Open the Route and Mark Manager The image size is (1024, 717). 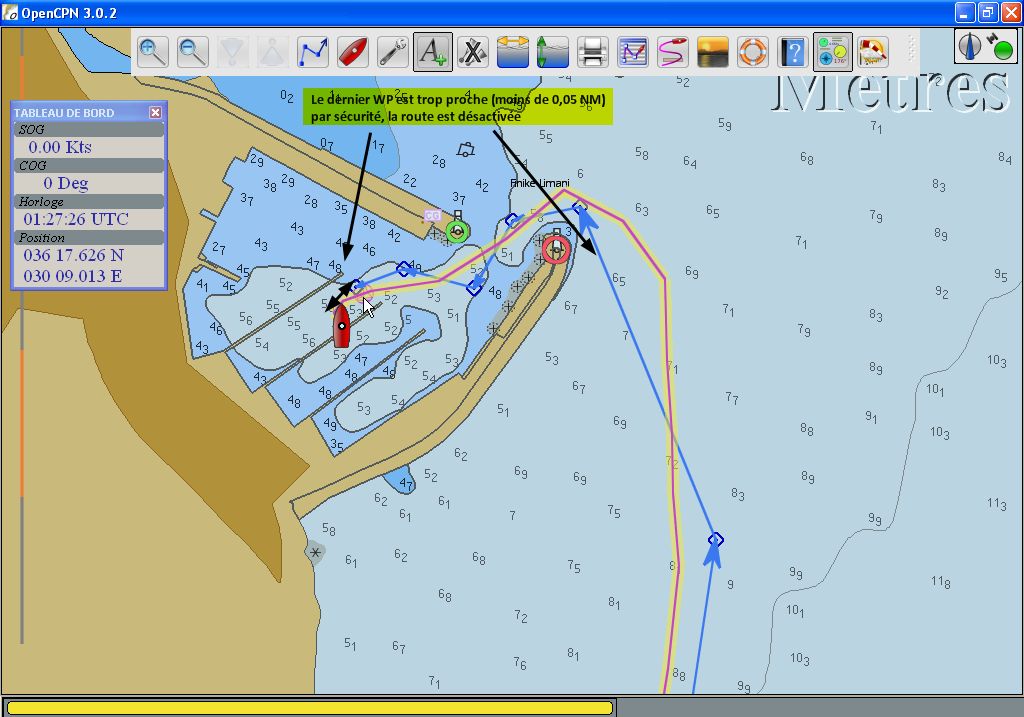point(633,51)
